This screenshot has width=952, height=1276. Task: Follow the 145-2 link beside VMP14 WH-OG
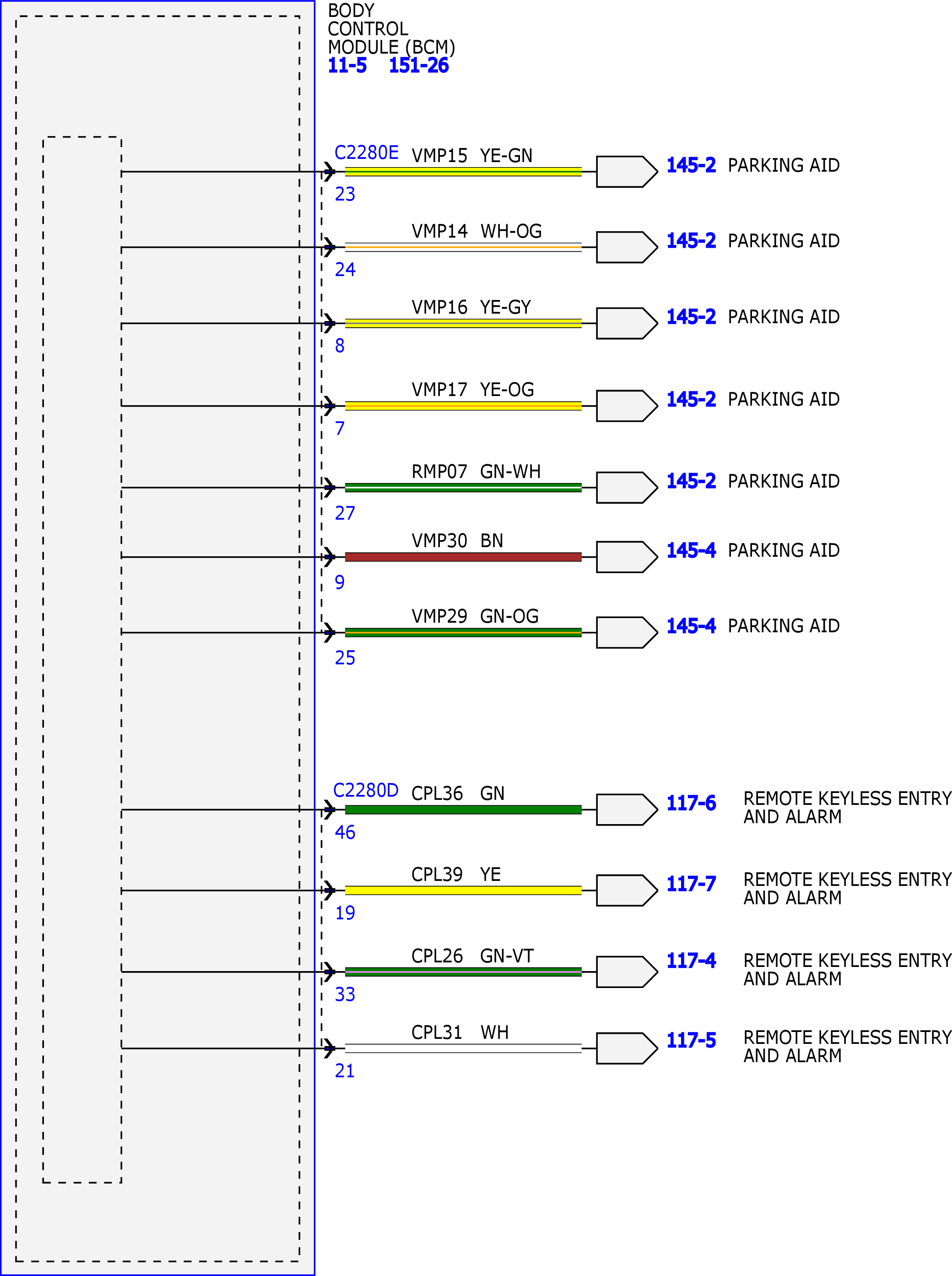(x=691, y=241)
